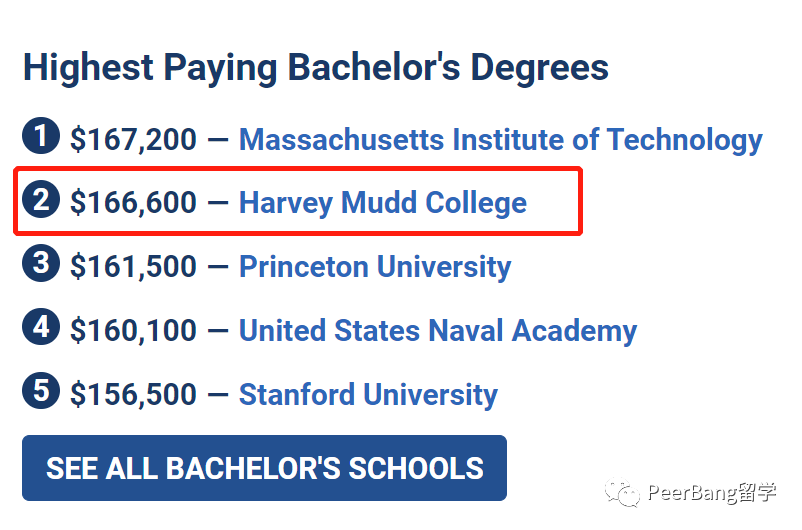The height and width of the screenshot is (530, 802).
Task: Click the number 3 rank badge
Action: [41, 263]
